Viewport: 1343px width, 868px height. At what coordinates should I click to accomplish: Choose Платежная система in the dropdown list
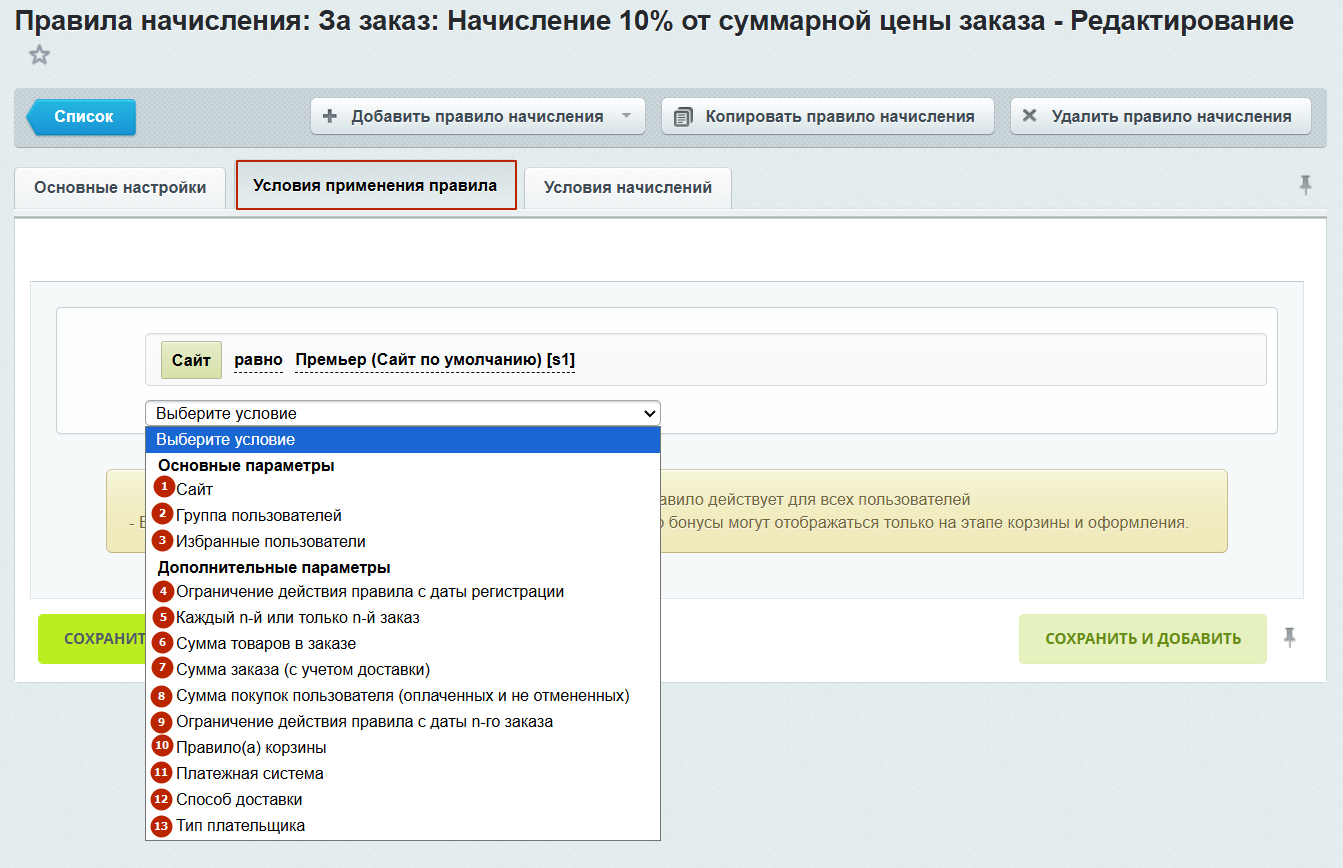[x=249, y=774]
